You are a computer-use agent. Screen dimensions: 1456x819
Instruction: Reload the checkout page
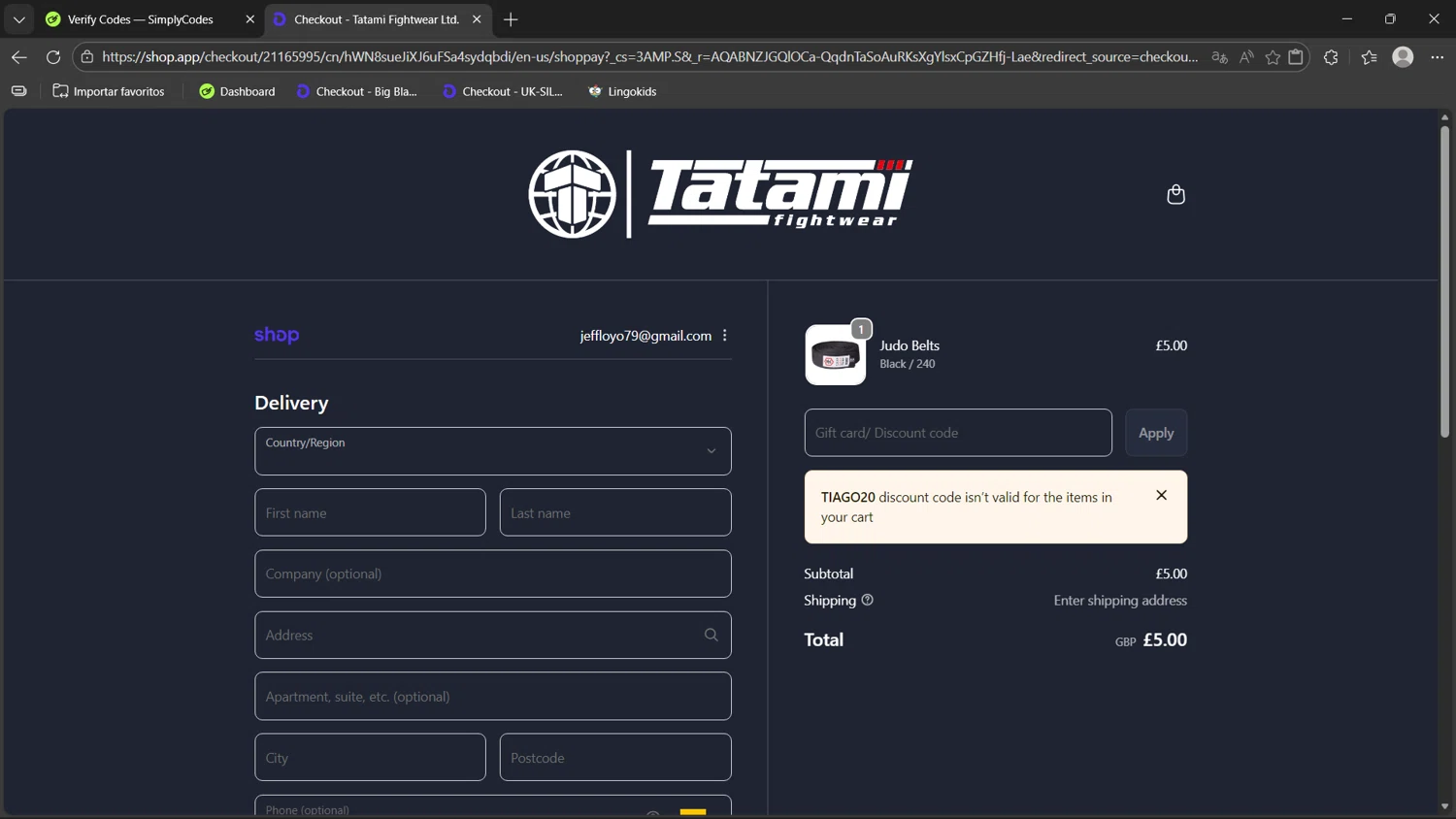pyautogui.click(x=53, y=57)
